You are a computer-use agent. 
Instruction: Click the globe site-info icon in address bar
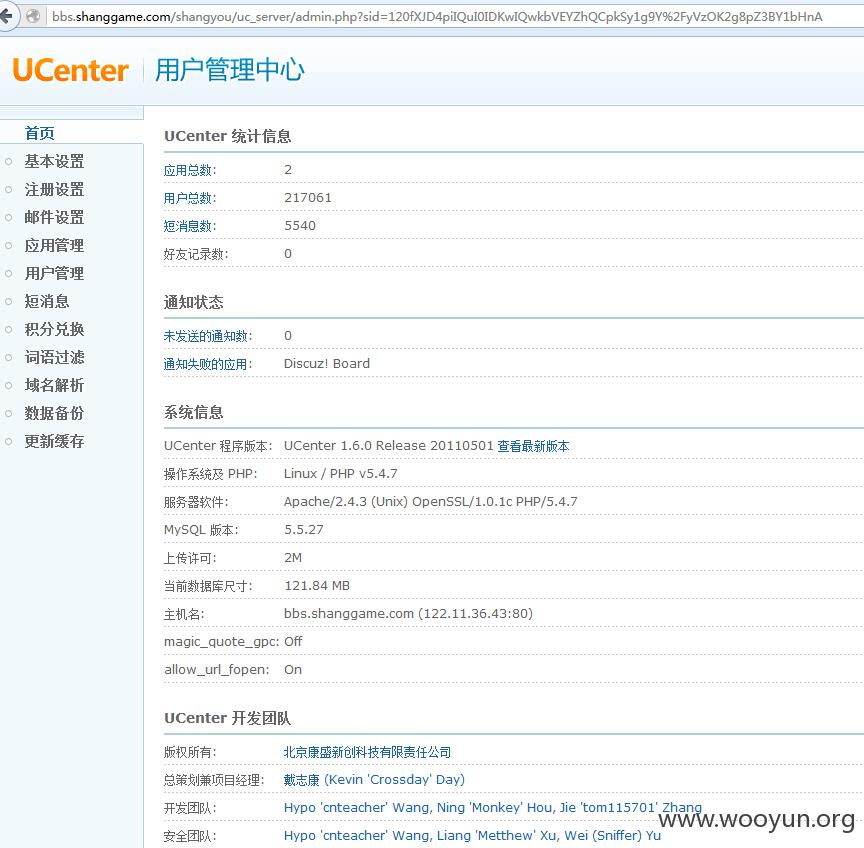coord(33,17)
